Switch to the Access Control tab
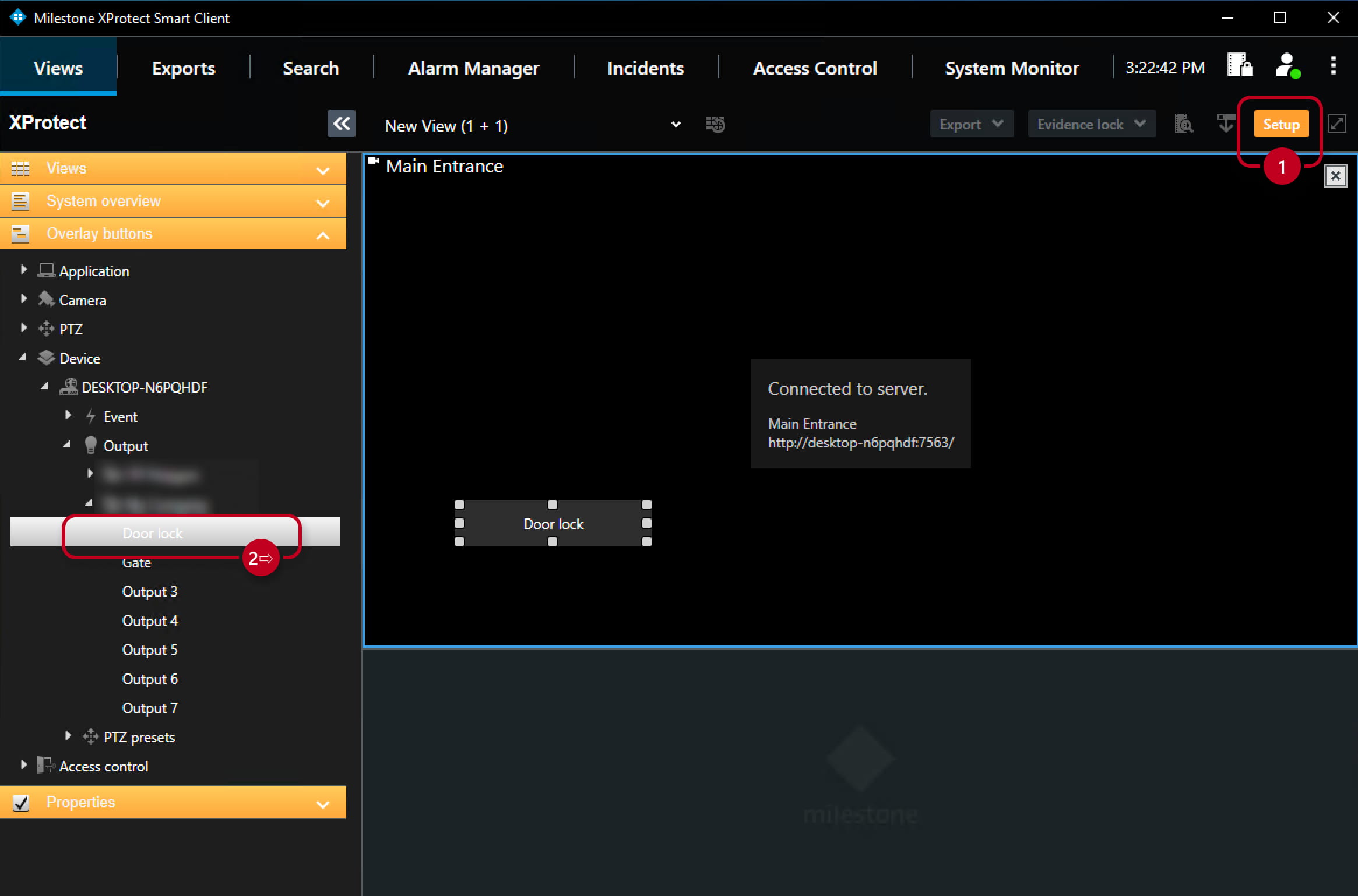This screenshot has height=896, width=1358. 815,68
